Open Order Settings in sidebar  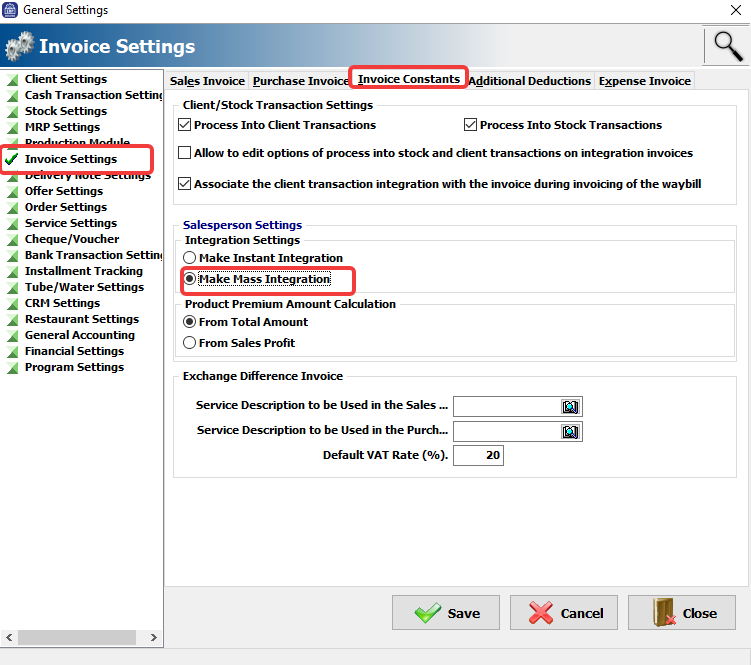pos(66,207)
